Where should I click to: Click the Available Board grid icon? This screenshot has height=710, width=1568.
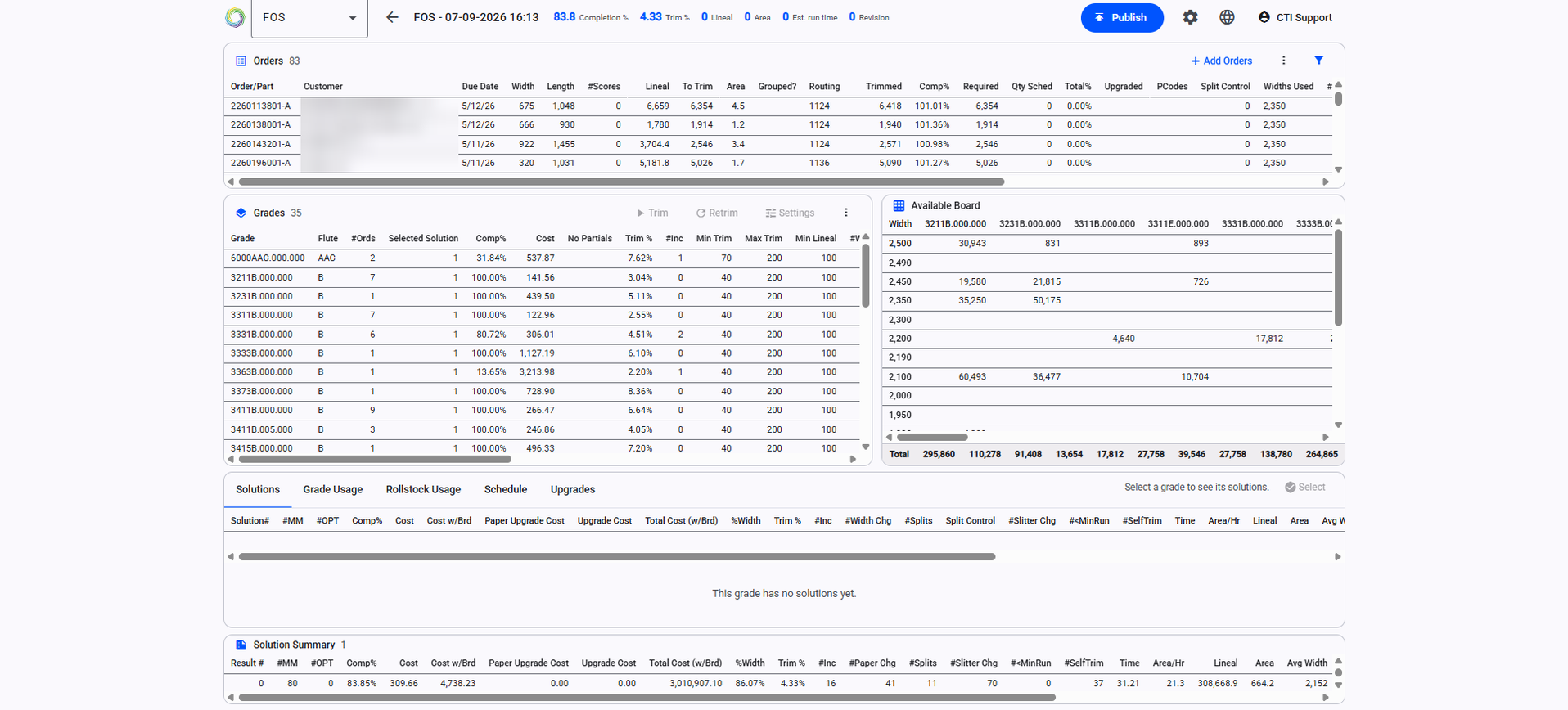click(x=899, y=205)
